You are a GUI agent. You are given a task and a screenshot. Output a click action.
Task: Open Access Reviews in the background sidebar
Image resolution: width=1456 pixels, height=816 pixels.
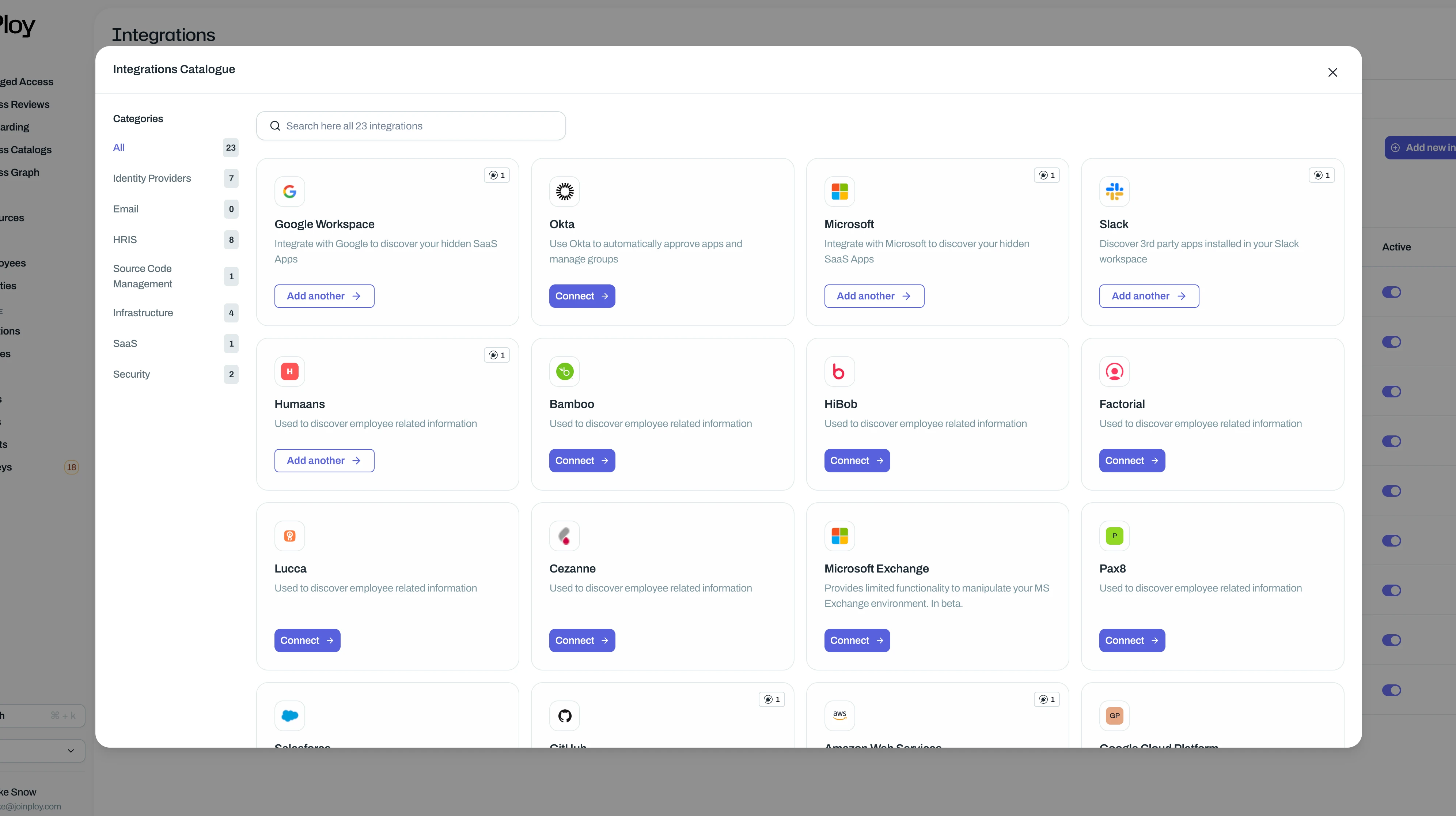pos(24,105)
